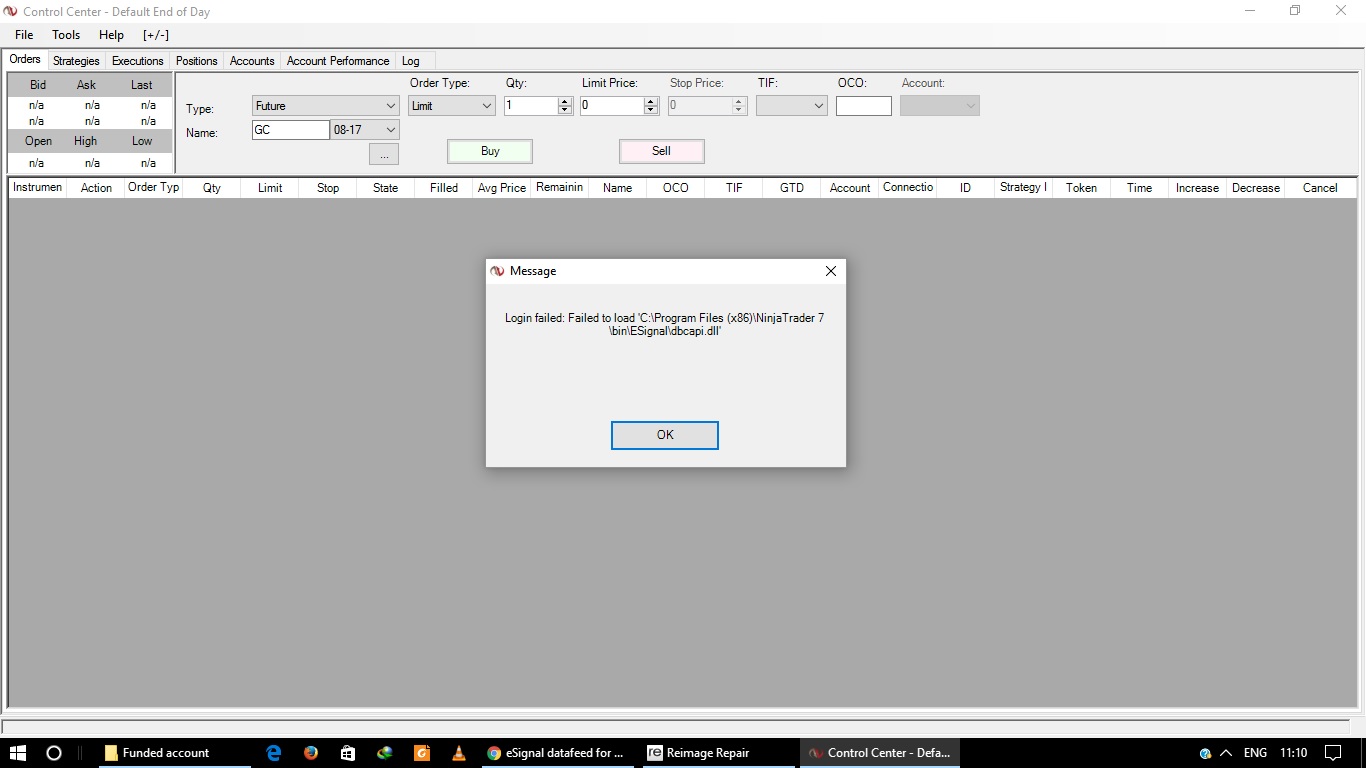Click the Qty input field
Screen dimensions: 1366x768
pos(531,105)
